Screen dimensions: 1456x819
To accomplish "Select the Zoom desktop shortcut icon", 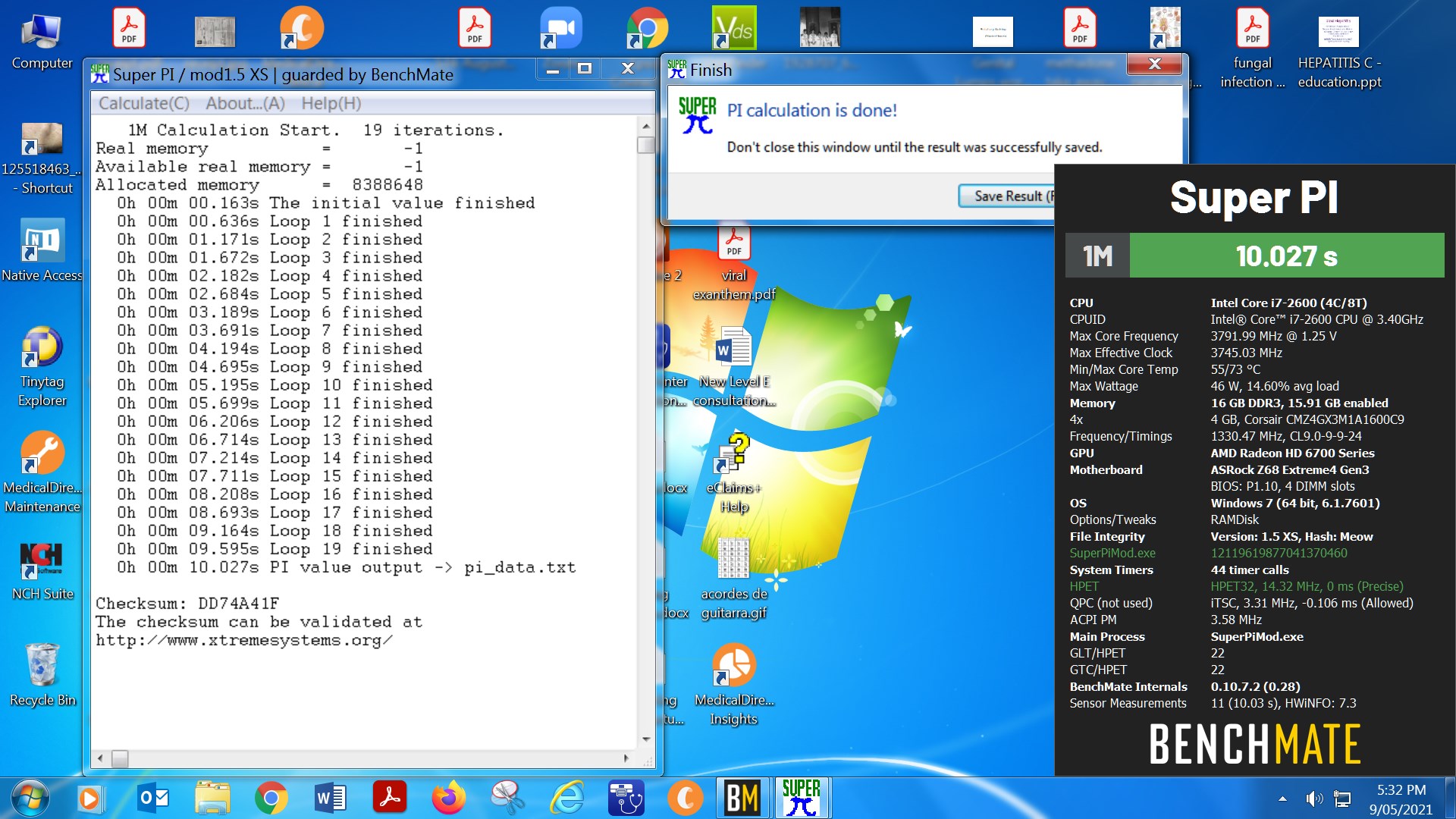I will (x=560, y=29).
